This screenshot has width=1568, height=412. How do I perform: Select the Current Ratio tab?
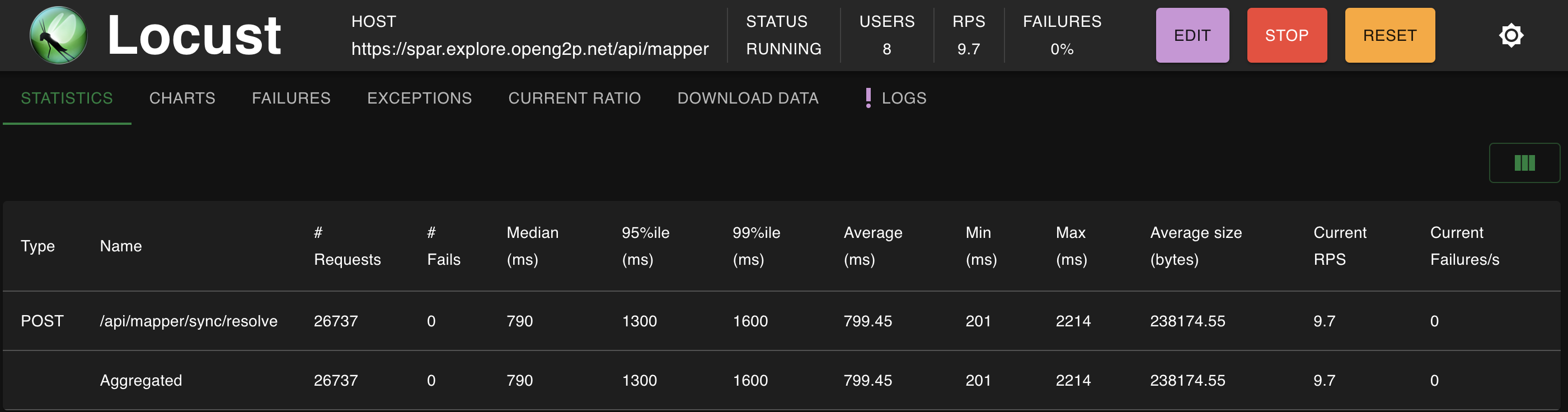tap(574, 98)
